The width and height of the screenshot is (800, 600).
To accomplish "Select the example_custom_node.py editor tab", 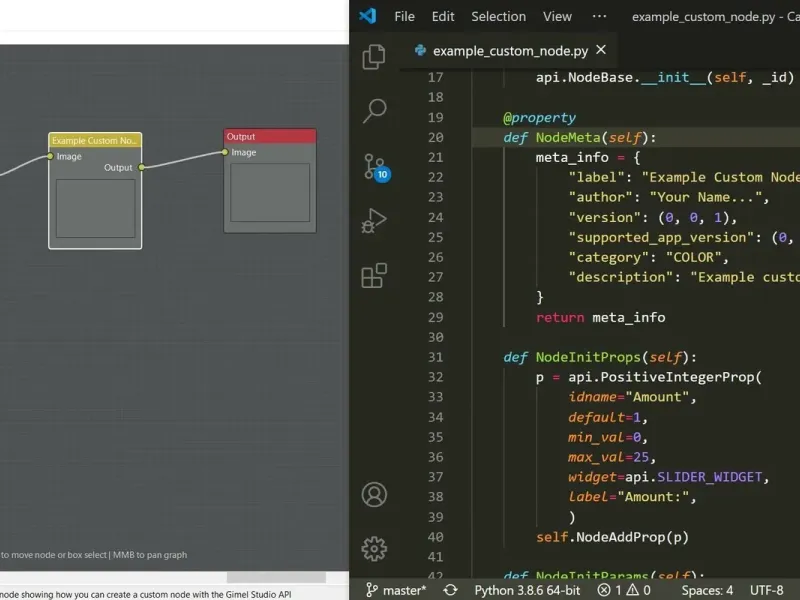I will pos(510,50).
